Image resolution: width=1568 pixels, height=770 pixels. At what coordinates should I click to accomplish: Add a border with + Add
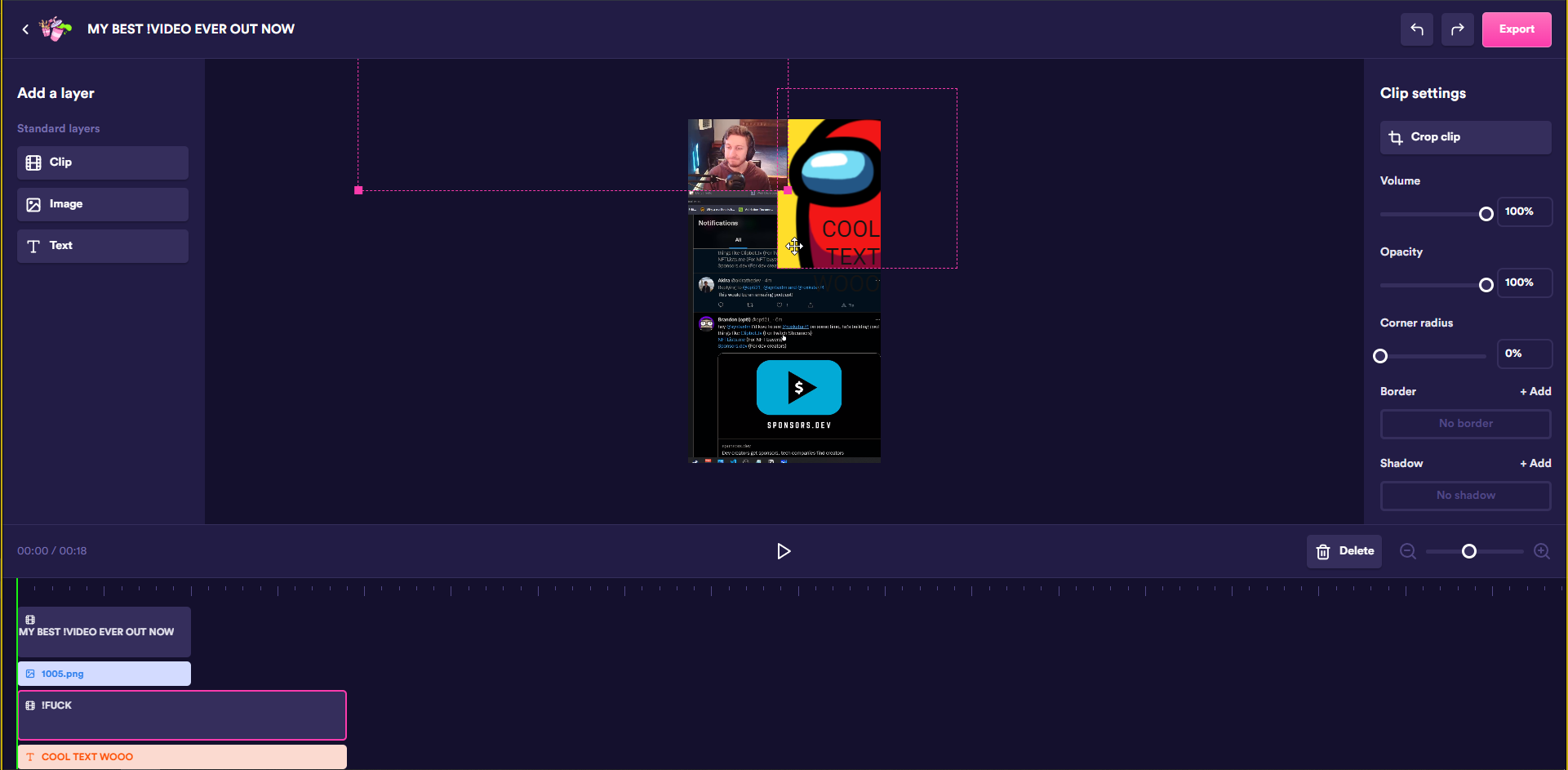tap(1535, 392)
